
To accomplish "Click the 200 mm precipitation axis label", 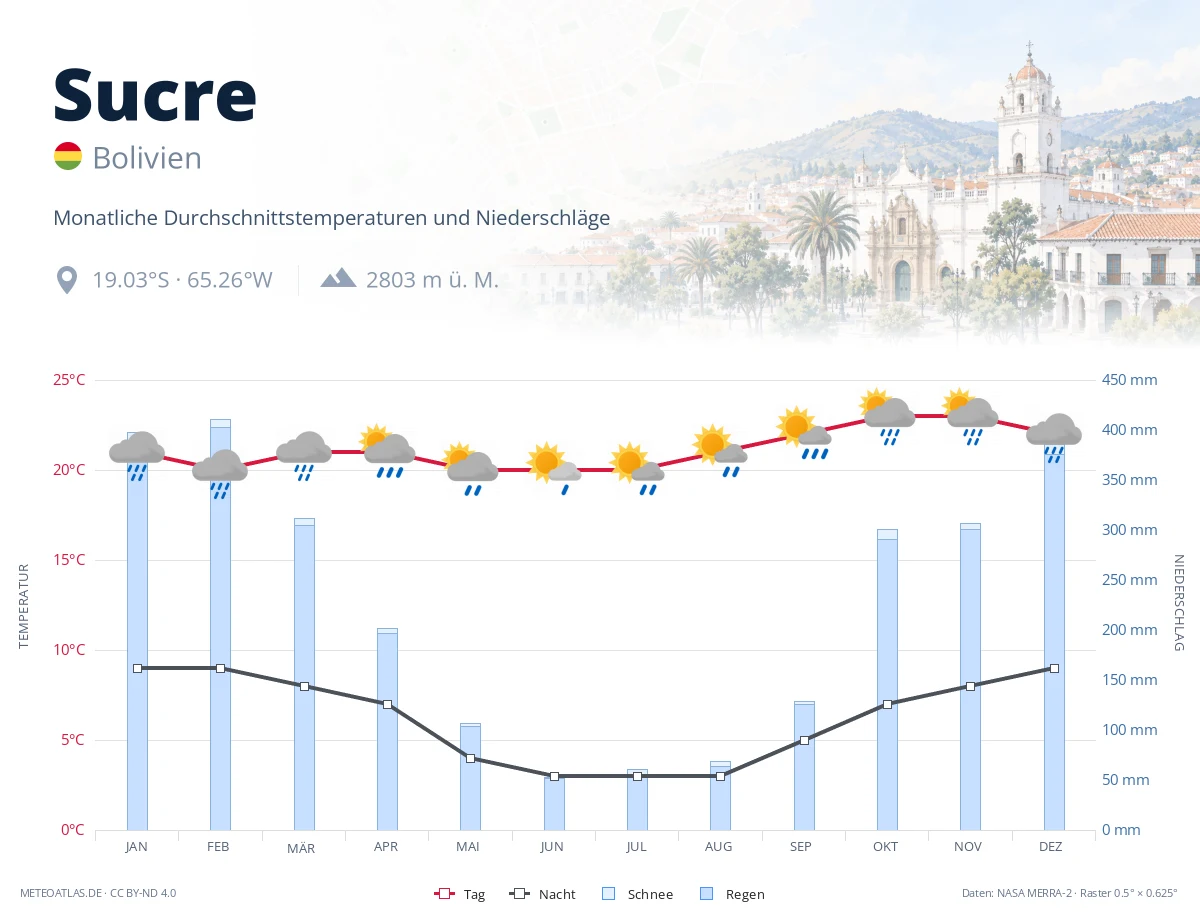I will click(x=1129, y=630).
